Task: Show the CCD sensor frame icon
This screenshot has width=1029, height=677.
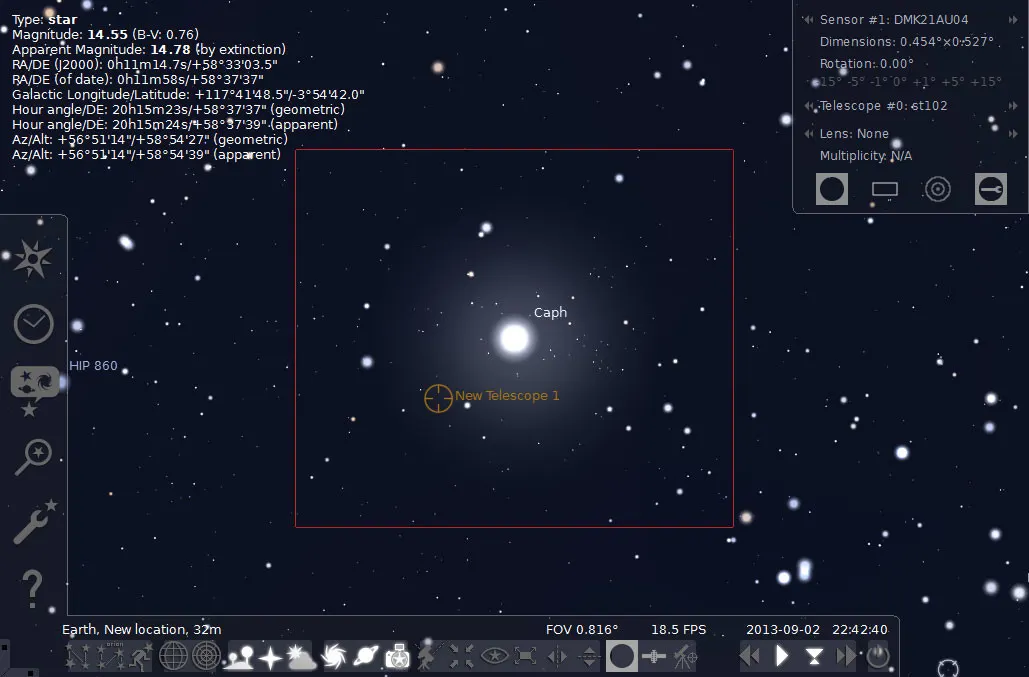Action: (x=885, y=188)
